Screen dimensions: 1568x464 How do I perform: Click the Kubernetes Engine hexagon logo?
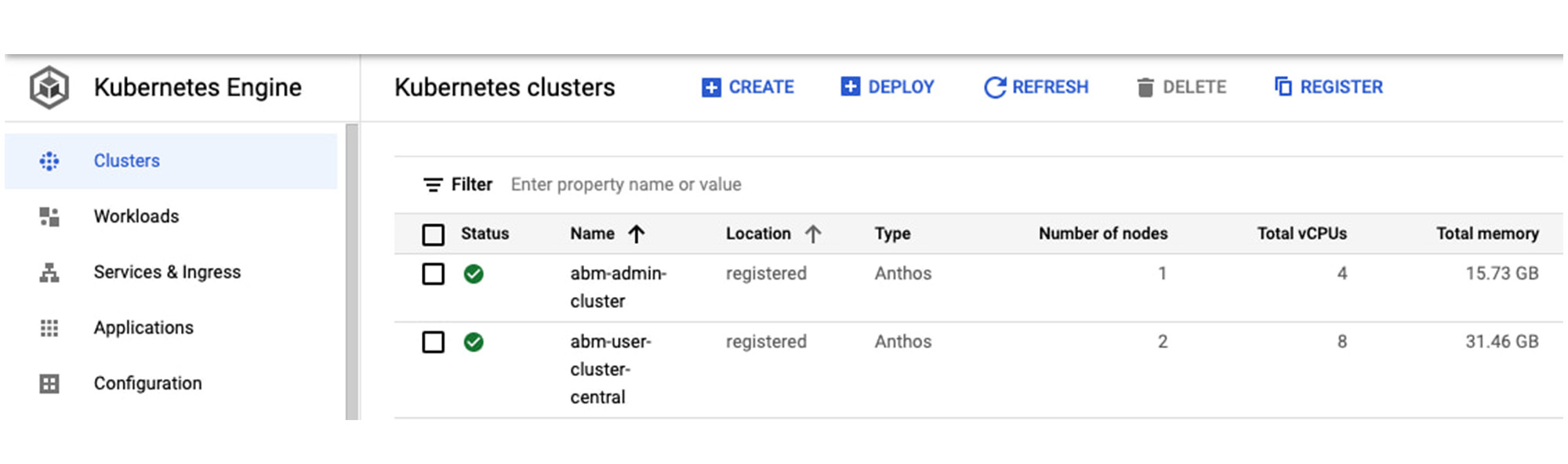point(49,87)
